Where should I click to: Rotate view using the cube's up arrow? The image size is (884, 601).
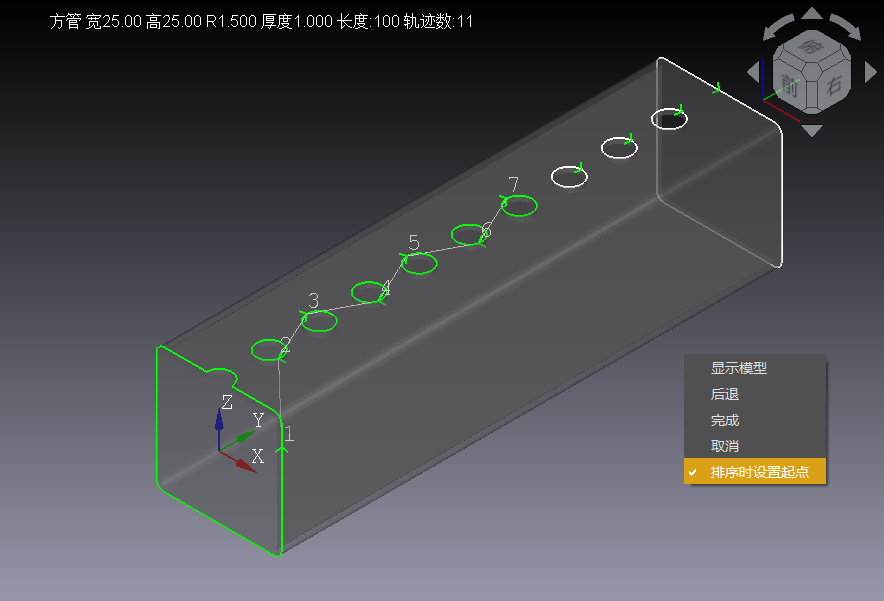[812, 14]
